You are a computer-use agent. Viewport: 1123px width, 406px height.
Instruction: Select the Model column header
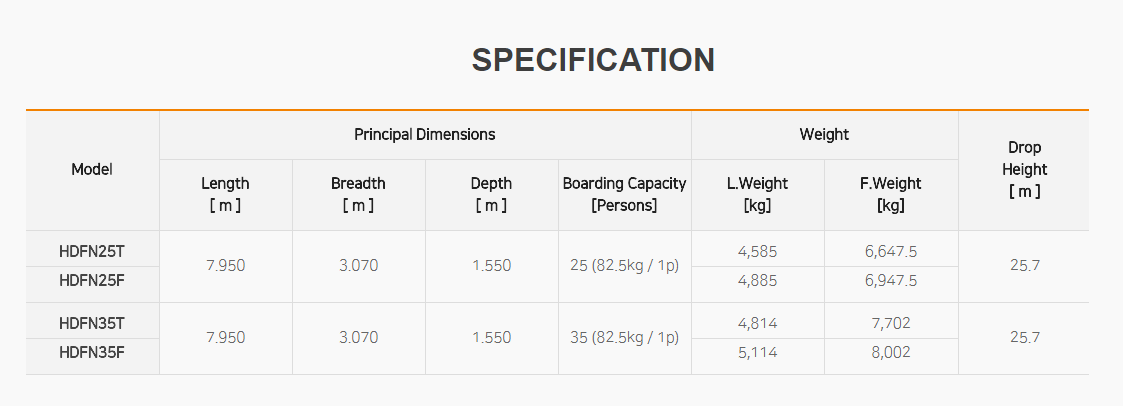click(x=92, y=169)
